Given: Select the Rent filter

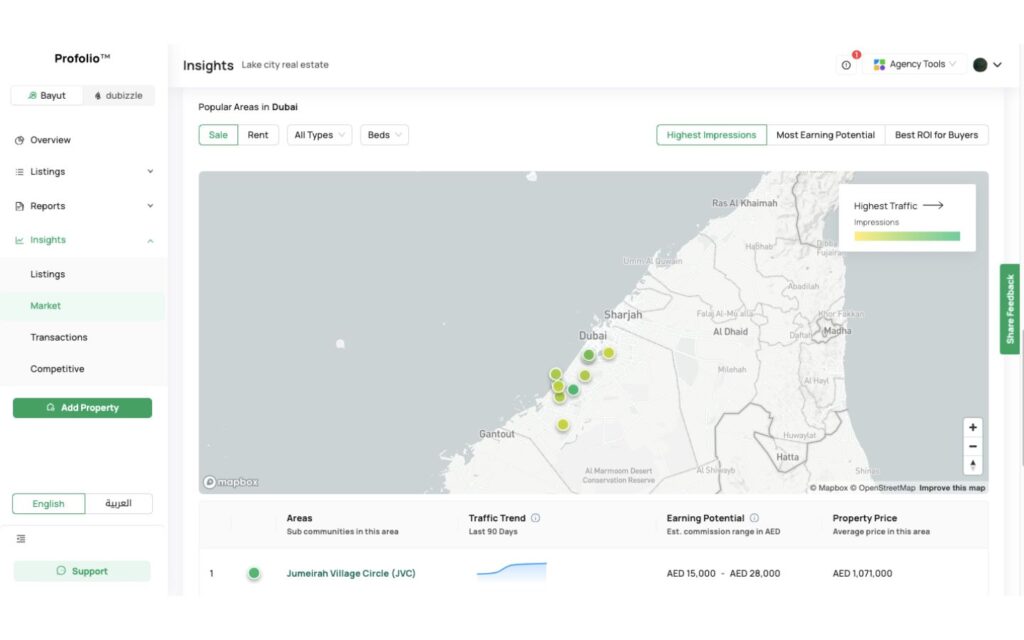Looking at the screenshot, I should click(x=258, y=135).
